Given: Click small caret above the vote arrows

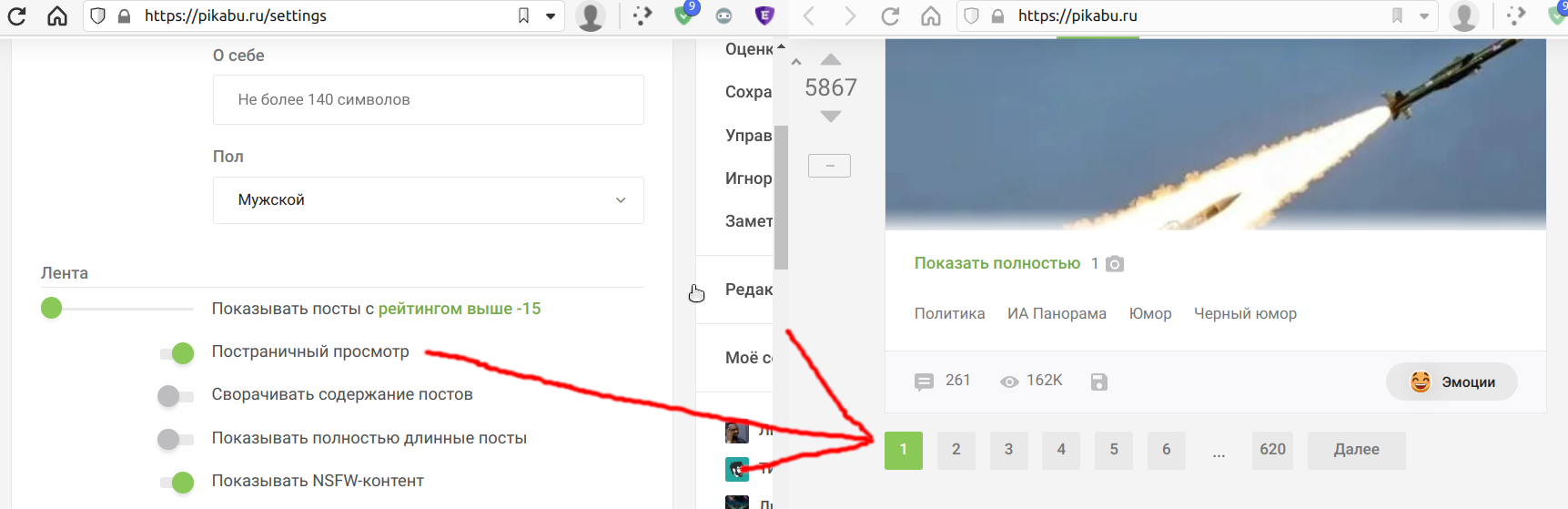Looking at the screenshot, I should (x=796, y=62).
